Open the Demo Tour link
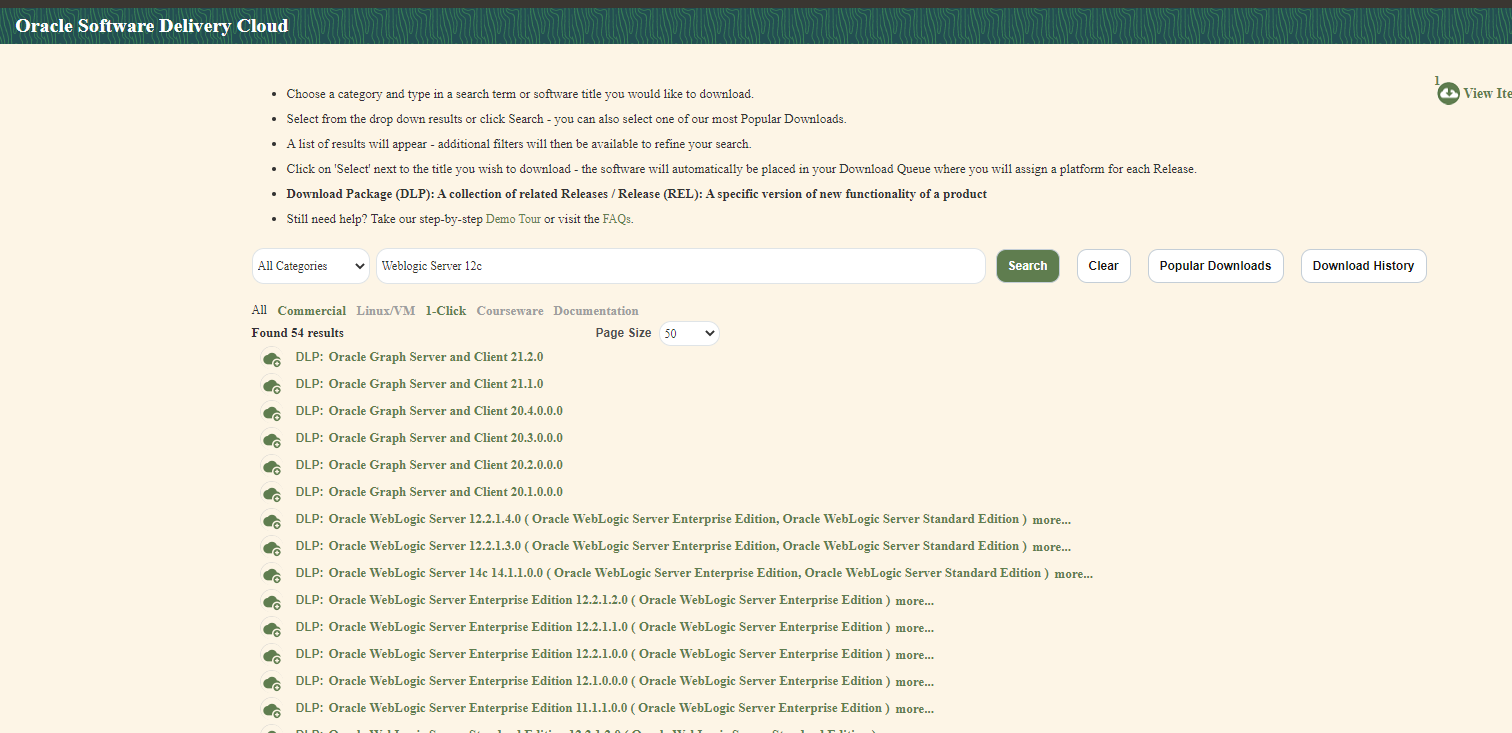 [x=513, y=219]
